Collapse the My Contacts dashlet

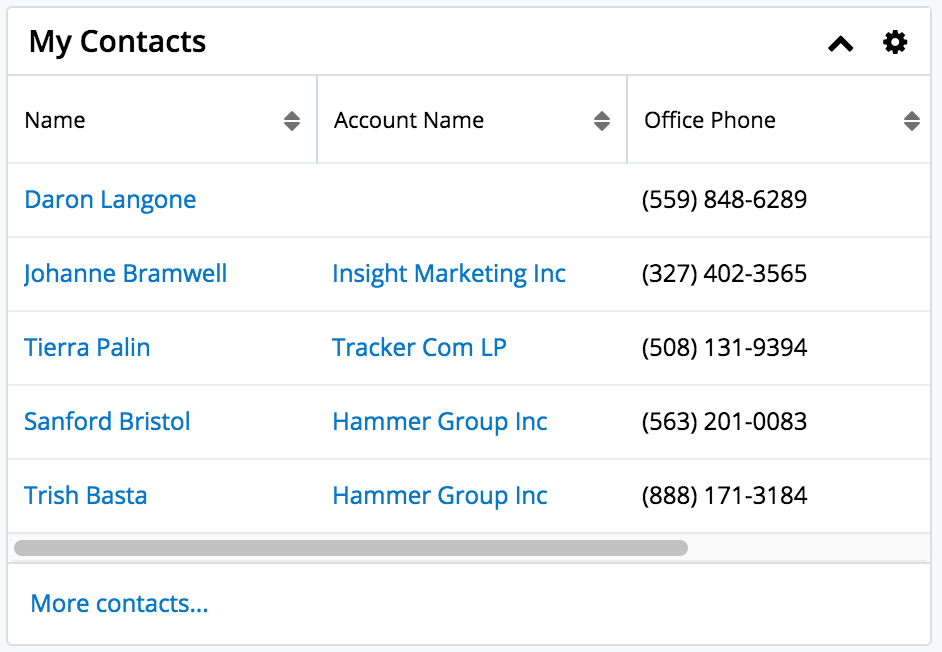coord(841,43)
